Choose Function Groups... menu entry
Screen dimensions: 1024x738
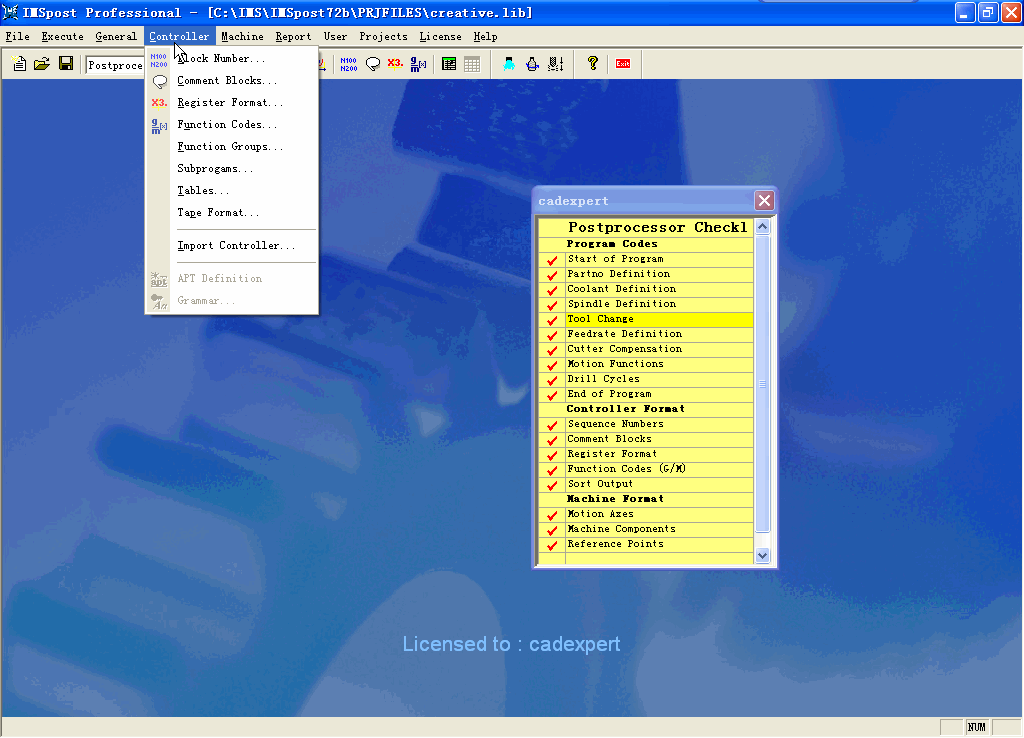coord(232,147)
